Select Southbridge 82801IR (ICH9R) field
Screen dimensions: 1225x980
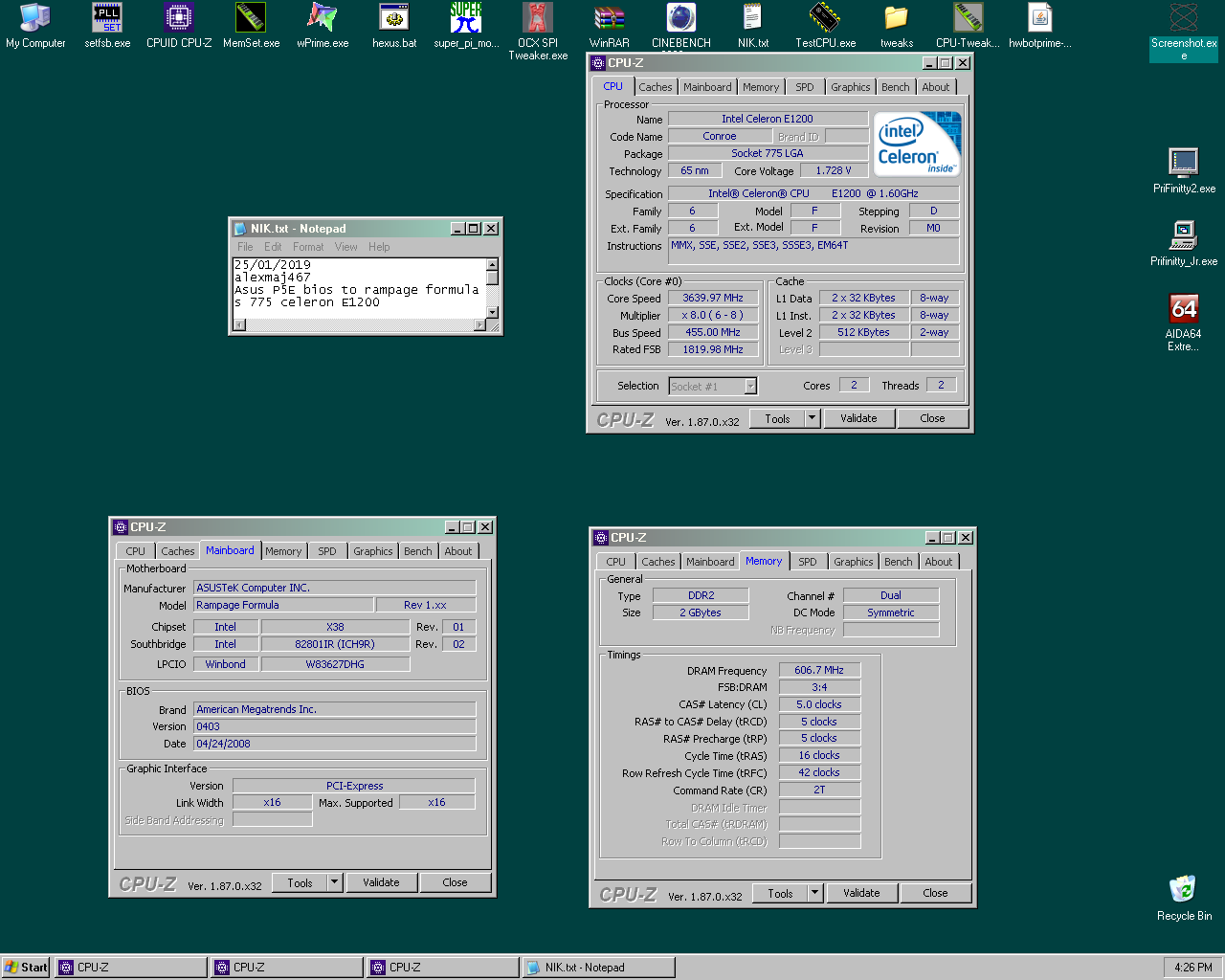(335, 644)
